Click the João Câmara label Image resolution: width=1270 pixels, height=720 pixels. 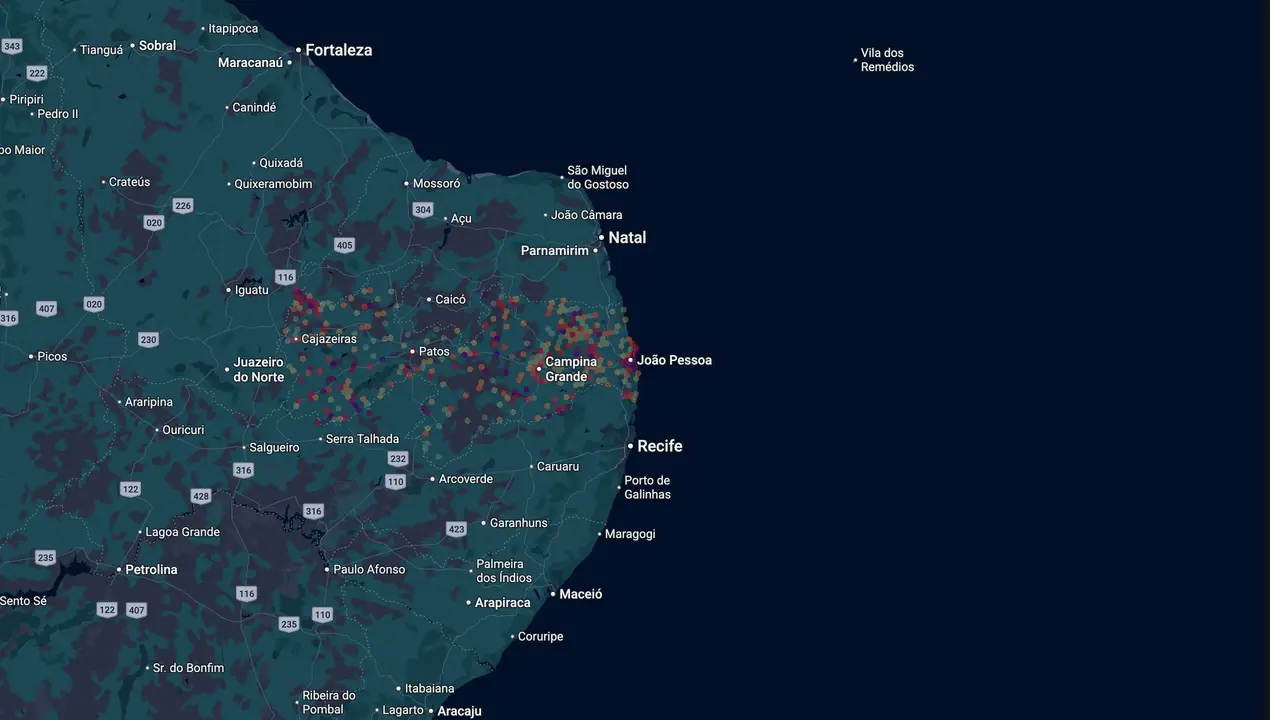tap(587, 215)
